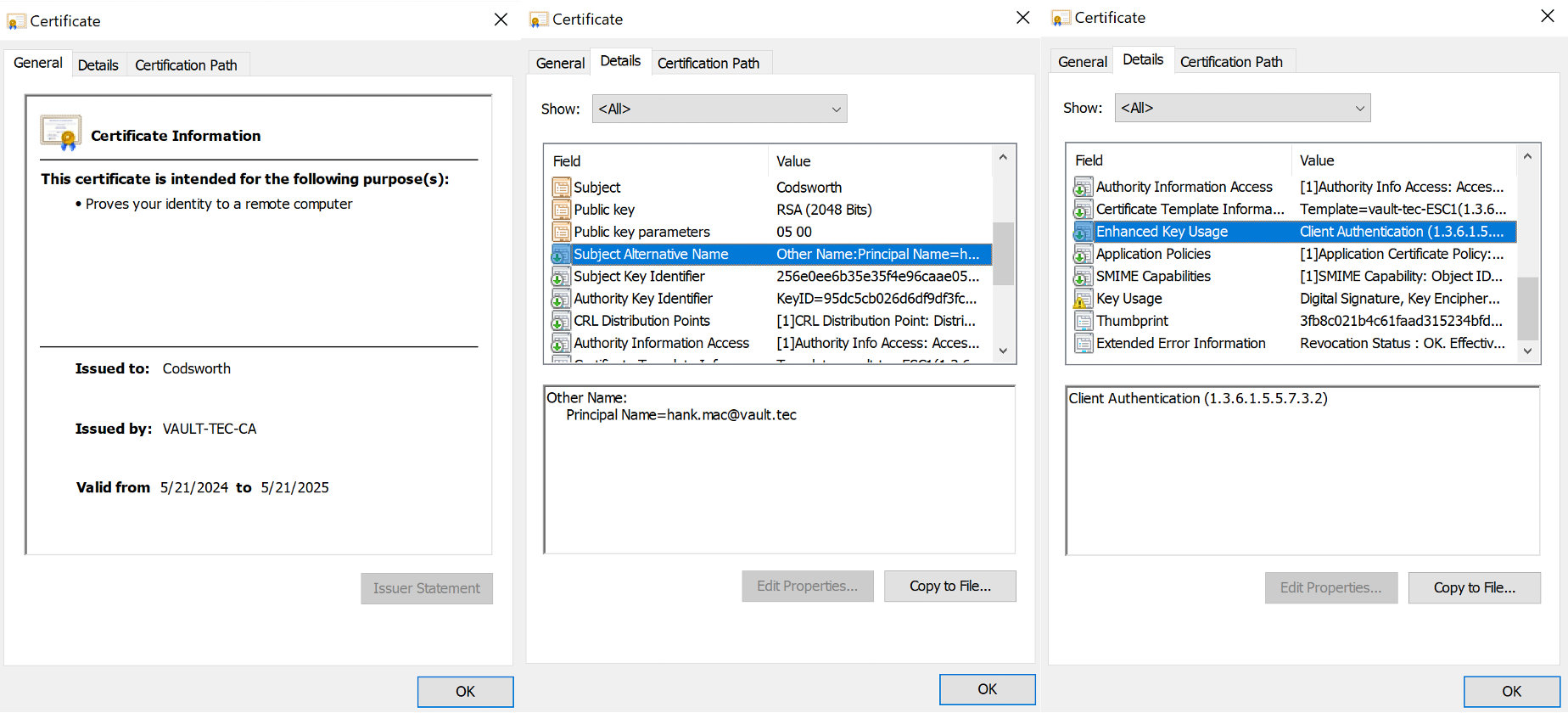Click the CRL Distribution Points extension icon
The height and width of the screenshot is (713, 1568).
(x=561, y=321)
